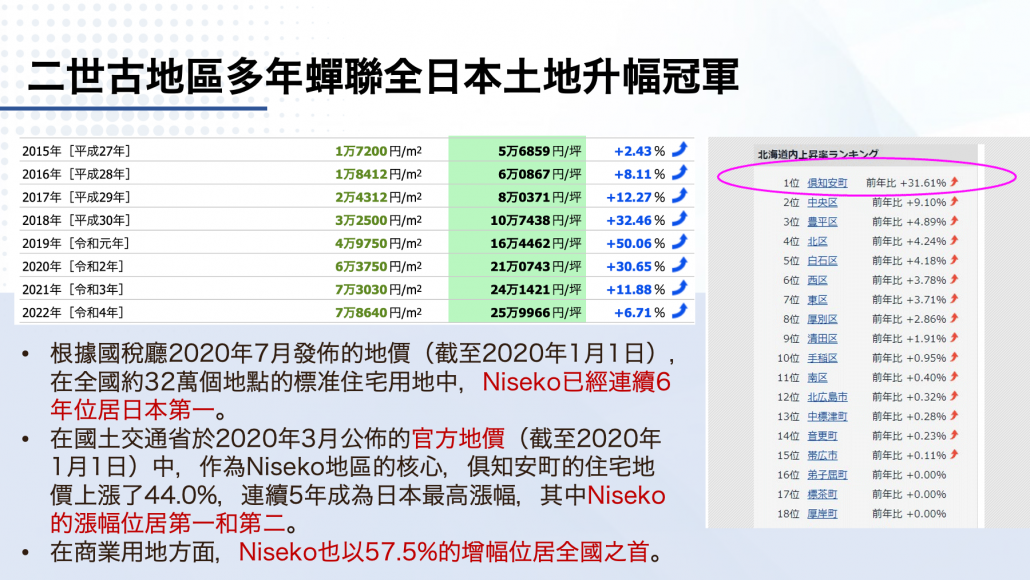Click red rise arrow next to +4.18%
Image resolution: width=1030 pixels, height=580 pixels.
[954, 260]
